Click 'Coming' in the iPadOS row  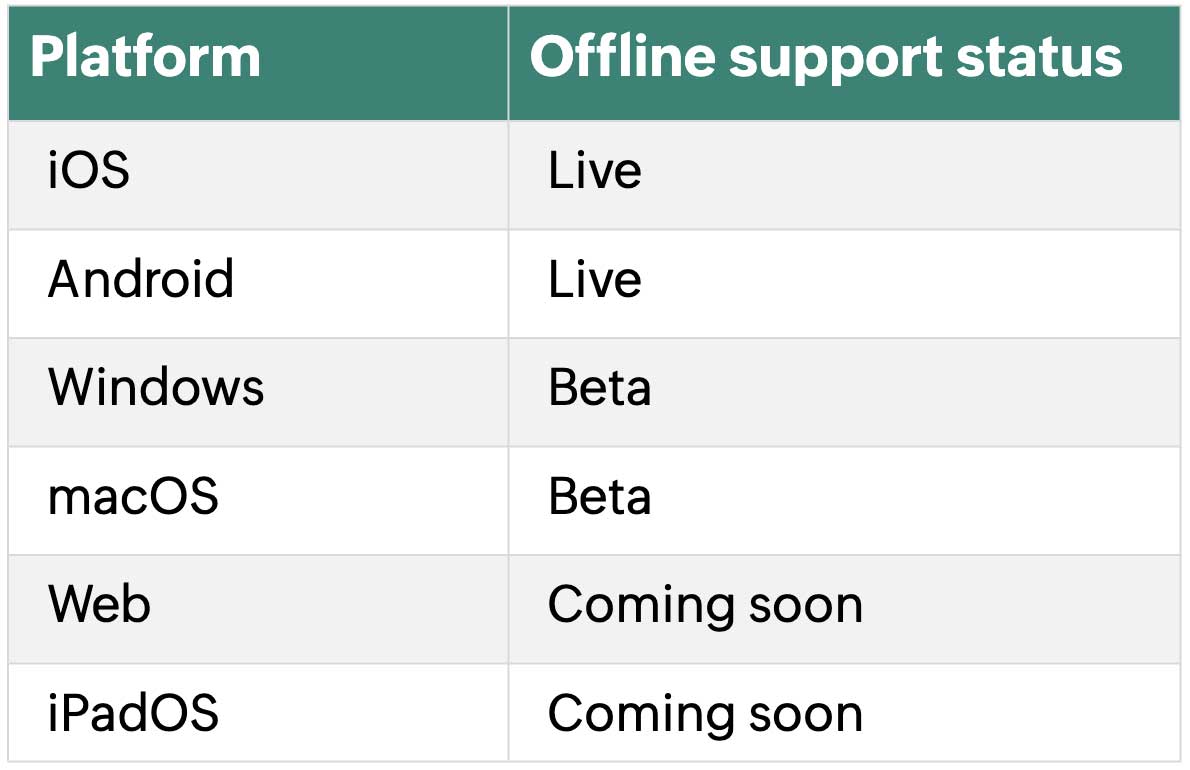(x=641, y=715)
